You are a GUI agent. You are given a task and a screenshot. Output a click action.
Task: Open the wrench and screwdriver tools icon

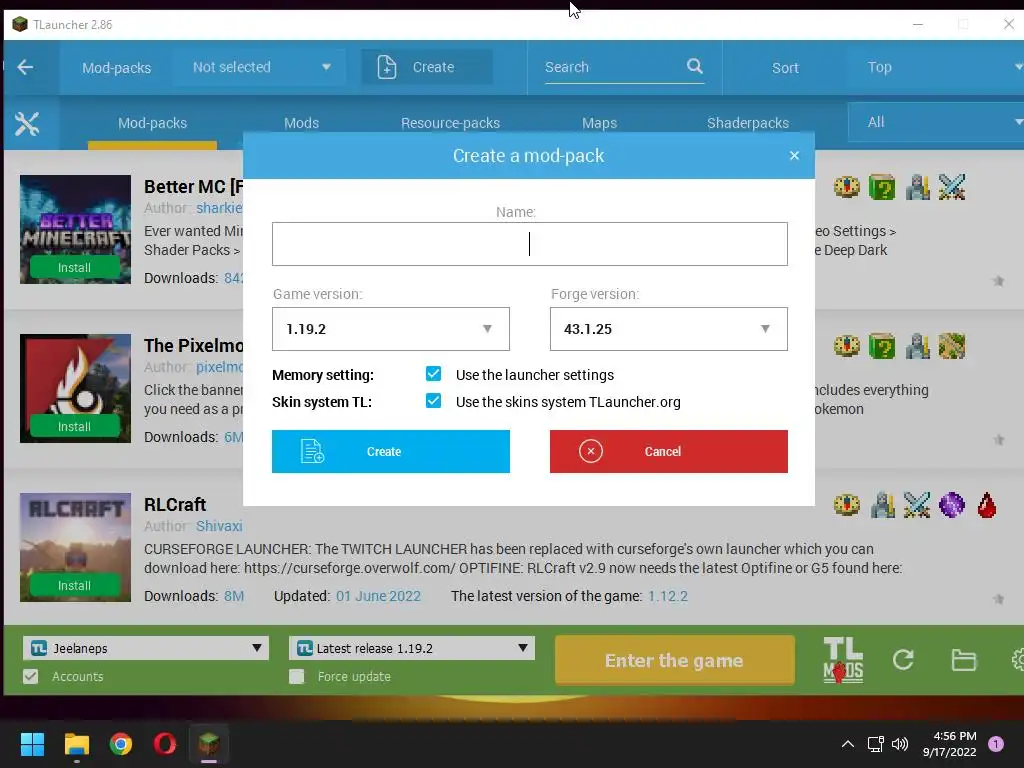(x=27, y=123)
